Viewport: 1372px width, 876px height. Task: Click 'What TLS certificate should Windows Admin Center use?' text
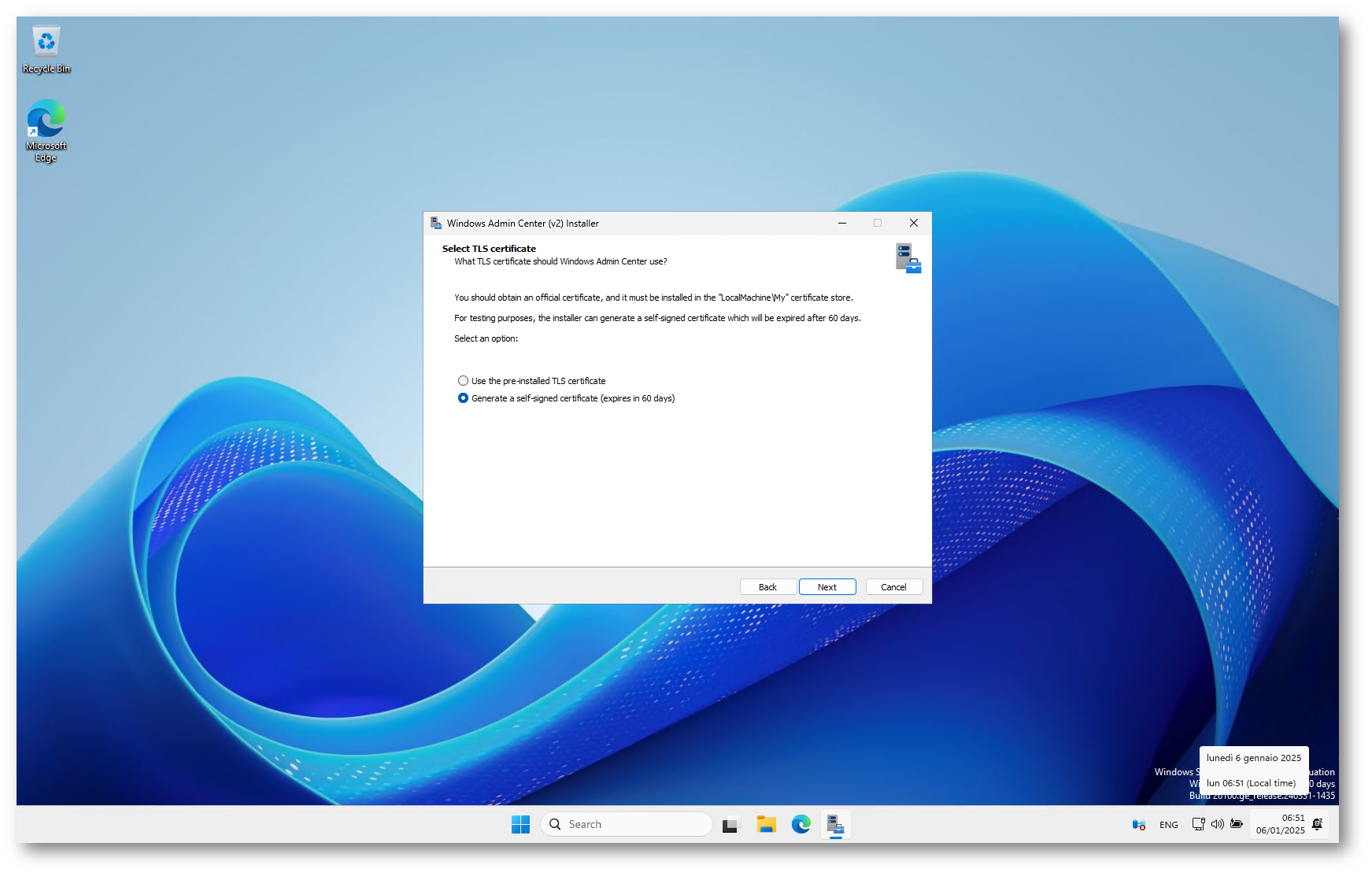point(560,261)
